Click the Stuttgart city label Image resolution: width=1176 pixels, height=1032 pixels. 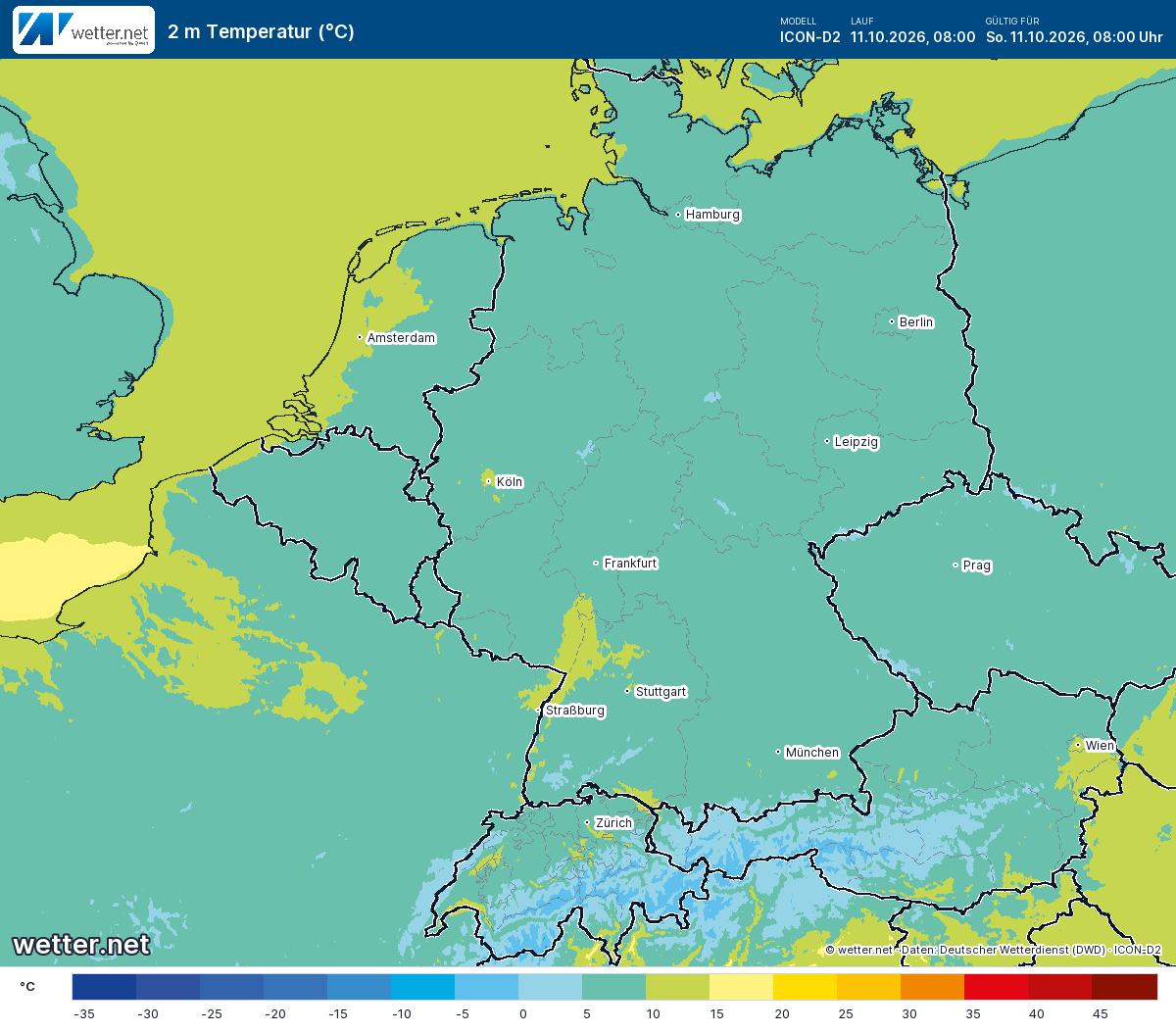(x=661, y=692)
